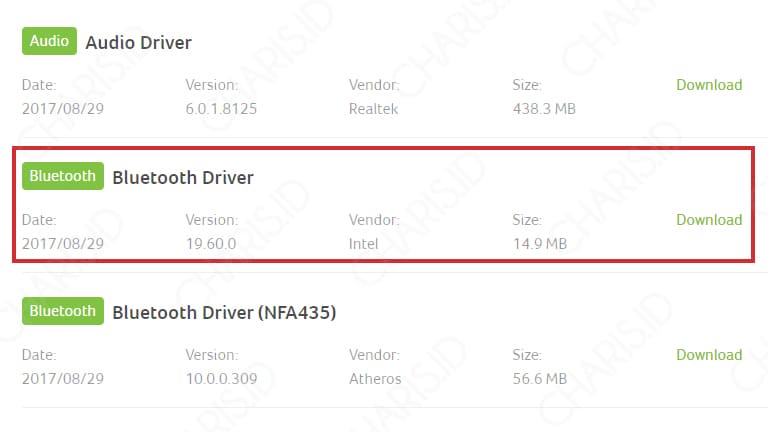Click the Audio Driver date 2017/08/29
Screen dimensions: 768x432
pos(63,109)
